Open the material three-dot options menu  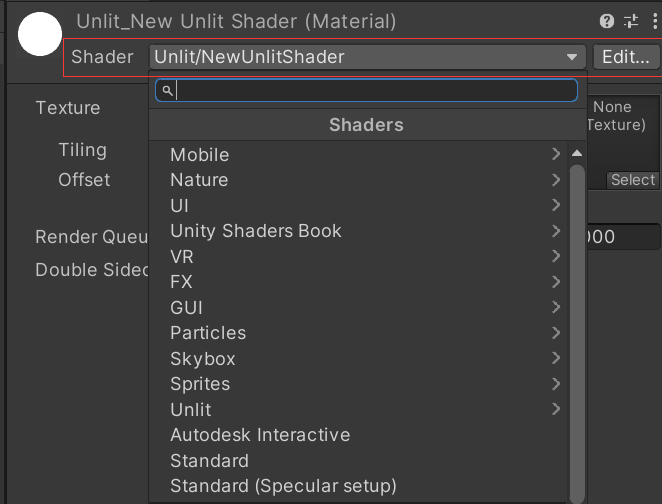pos(655,21)
